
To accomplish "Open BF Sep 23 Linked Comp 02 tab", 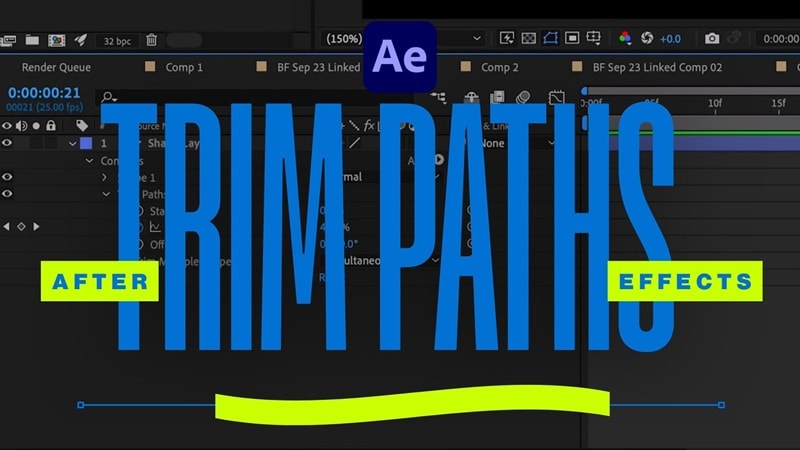I will click(x=657, y=67).
